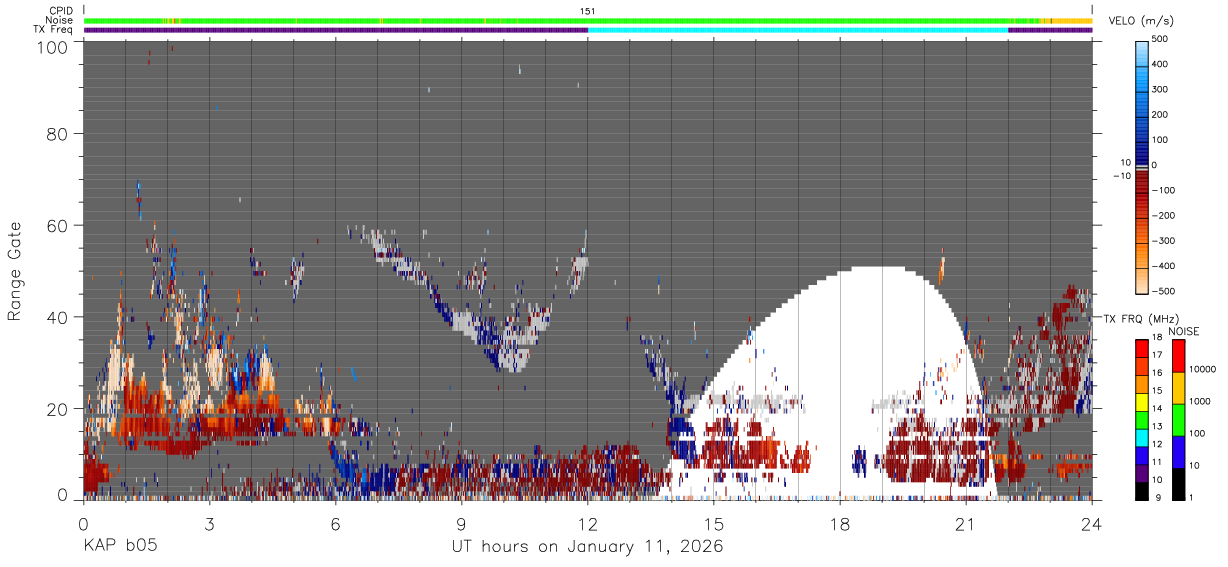The height and width of the screenshot is (567, 1228).
Task: Click the y-axis tick label '20'
Action: [57, 409]
